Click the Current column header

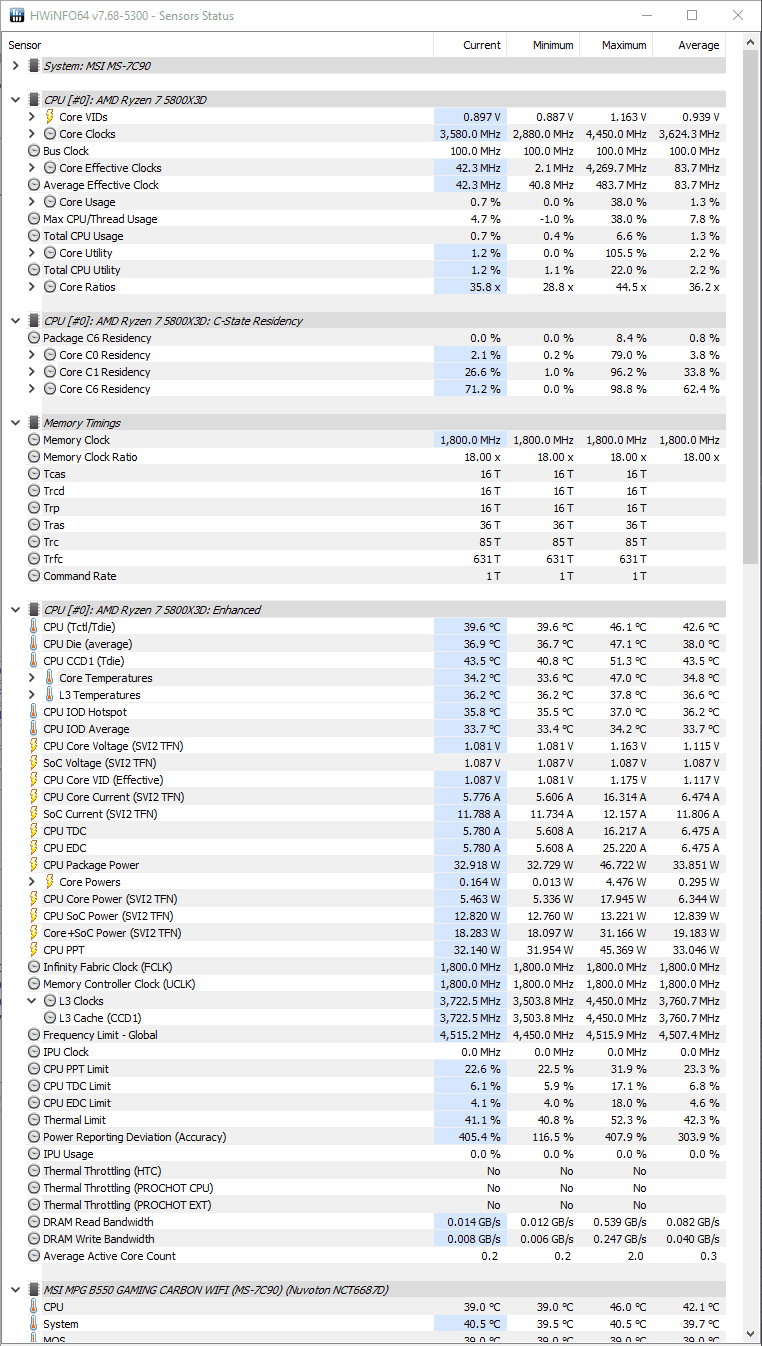click(470, 45)
